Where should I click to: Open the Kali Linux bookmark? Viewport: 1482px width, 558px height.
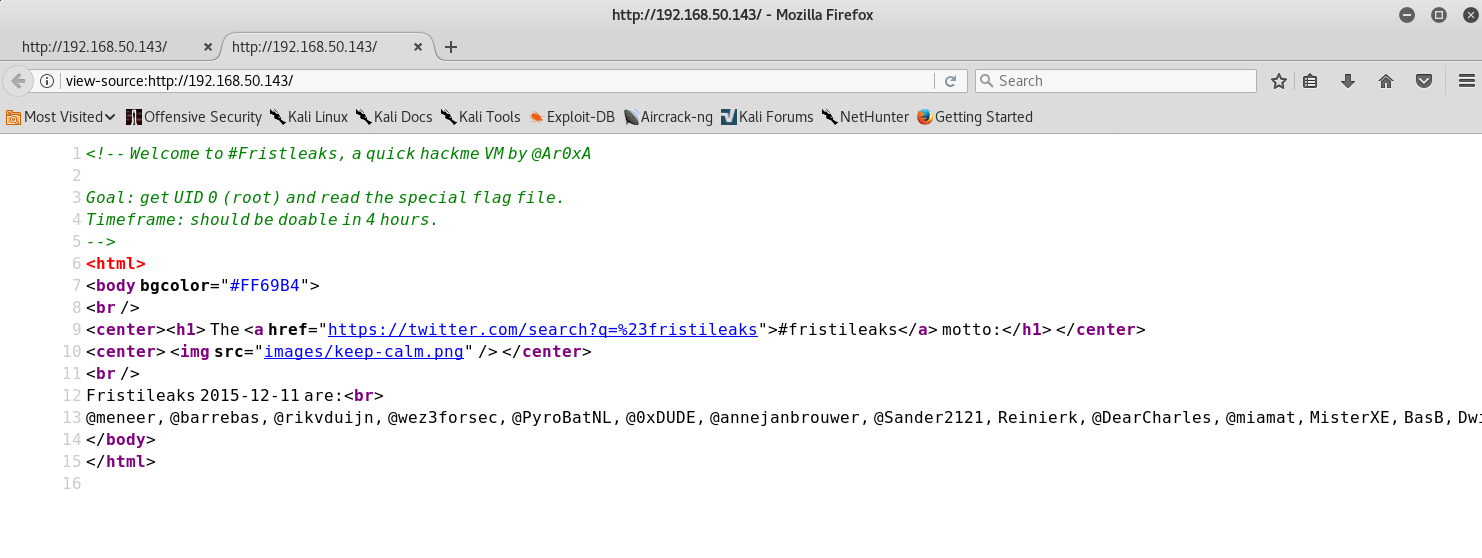[x=308, y=117]
